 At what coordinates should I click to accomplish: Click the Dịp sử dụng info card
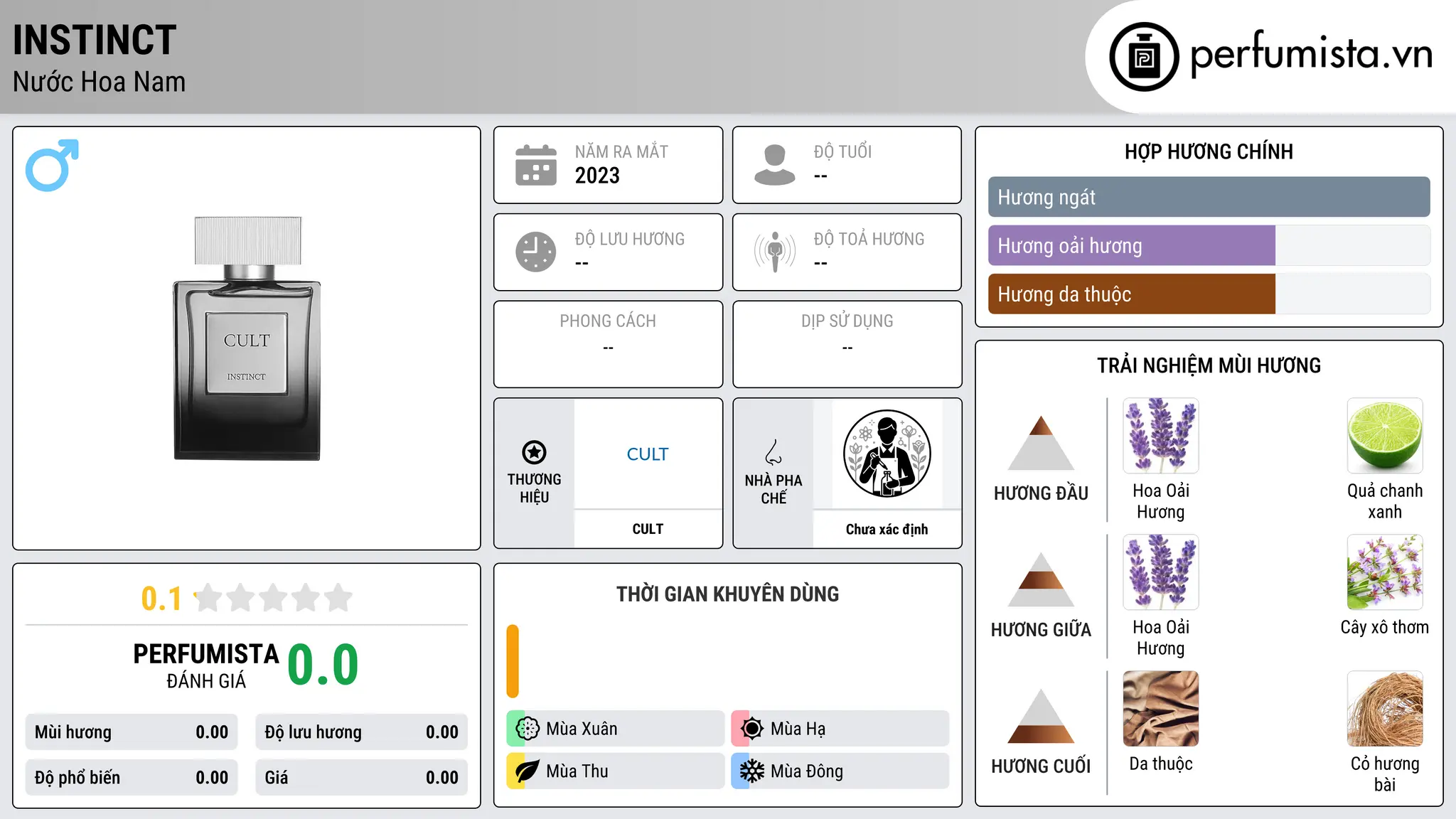point(847,344)
